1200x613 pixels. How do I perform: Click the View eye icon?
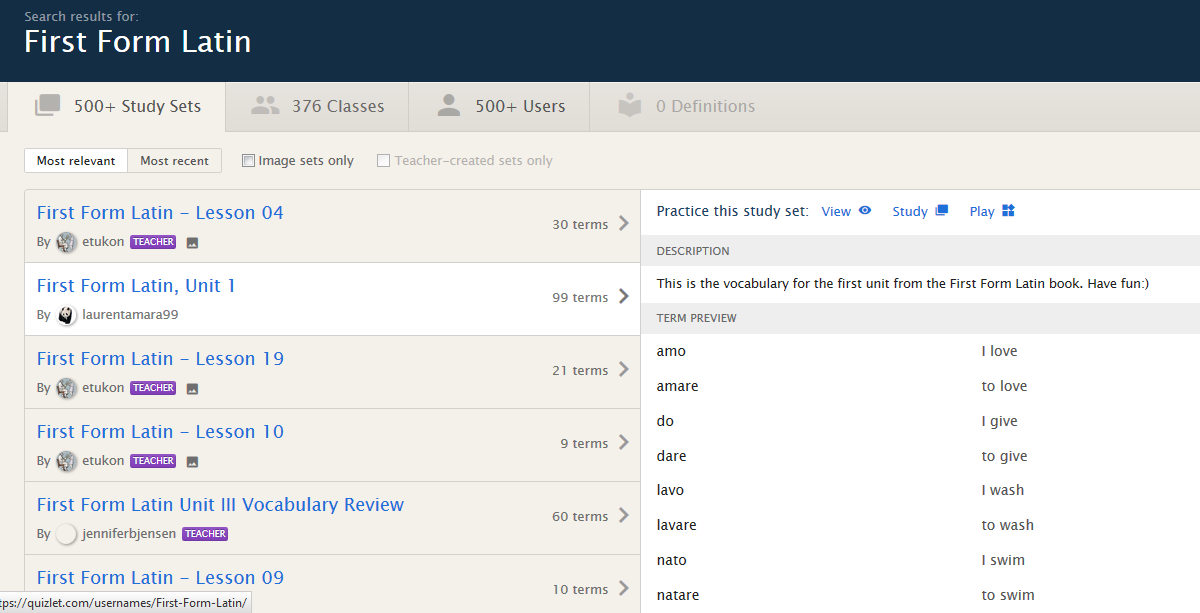865,211
